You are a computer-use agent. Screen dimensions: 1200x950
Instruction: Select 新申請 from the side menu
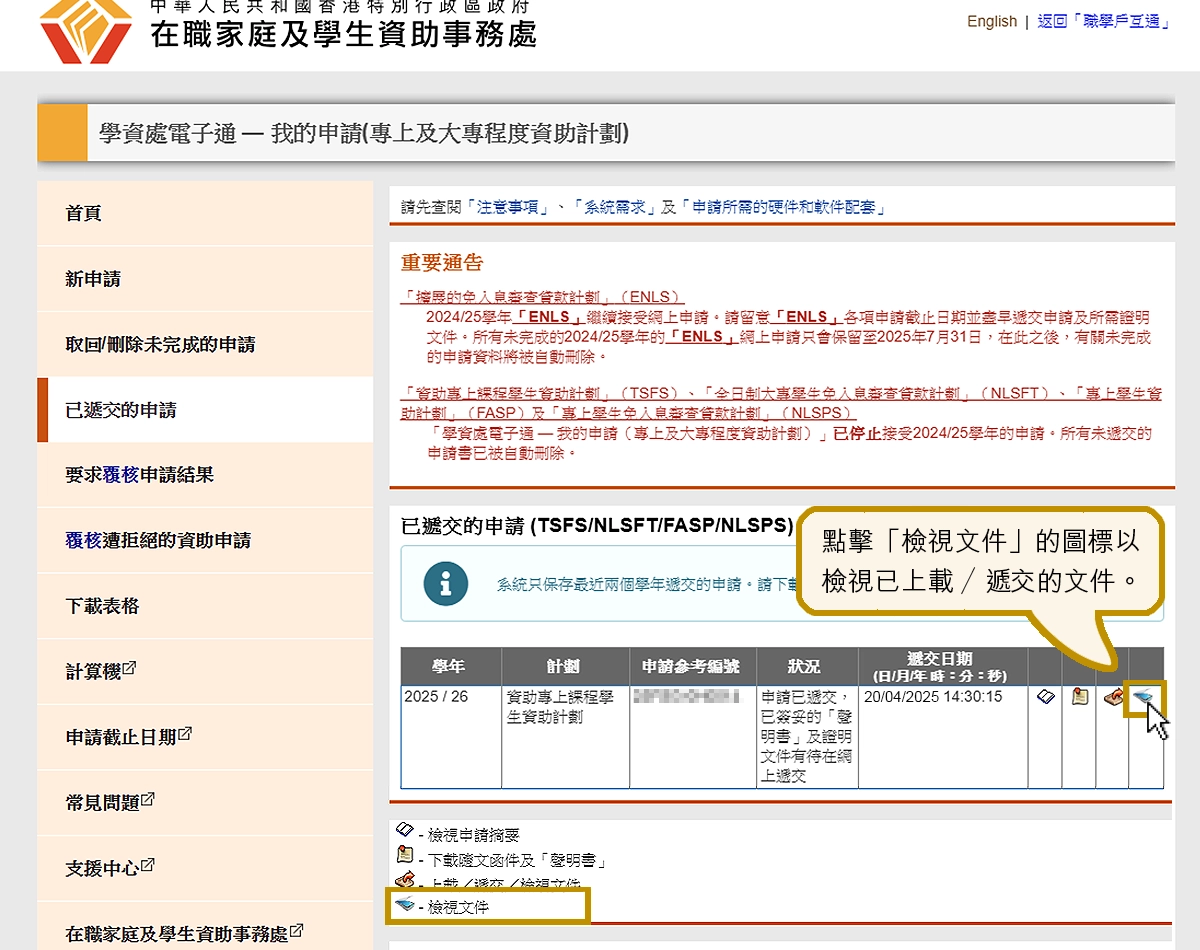point(205,279)
